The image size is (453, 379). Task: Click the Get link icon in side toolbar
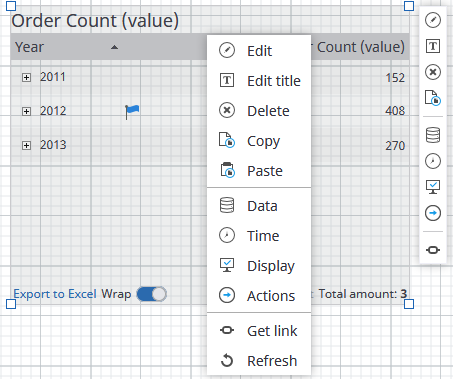(433, 250)
